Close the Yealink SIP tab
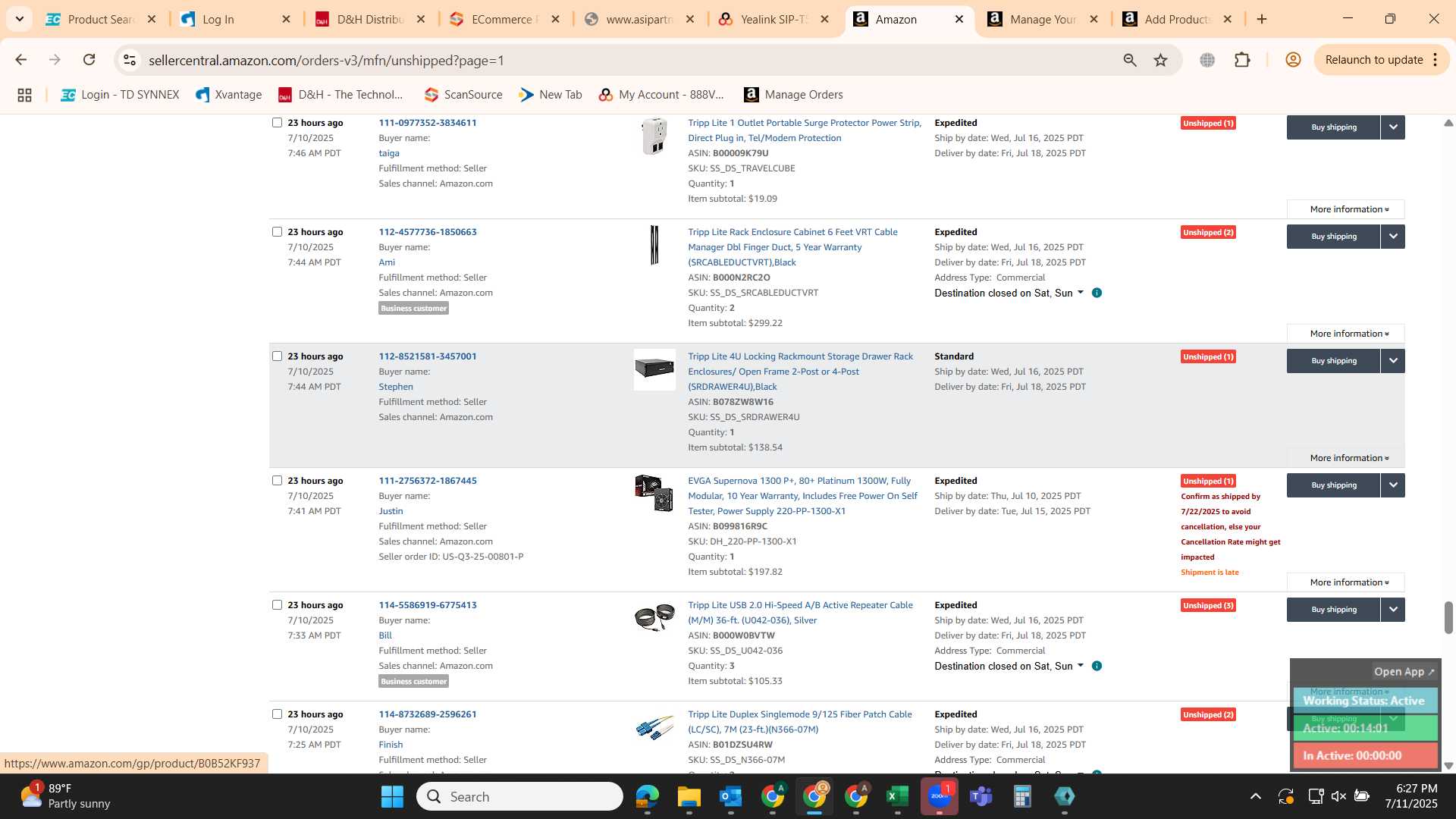The width and height of the screenshot is (1456, 819). click(x=825, y=19)
